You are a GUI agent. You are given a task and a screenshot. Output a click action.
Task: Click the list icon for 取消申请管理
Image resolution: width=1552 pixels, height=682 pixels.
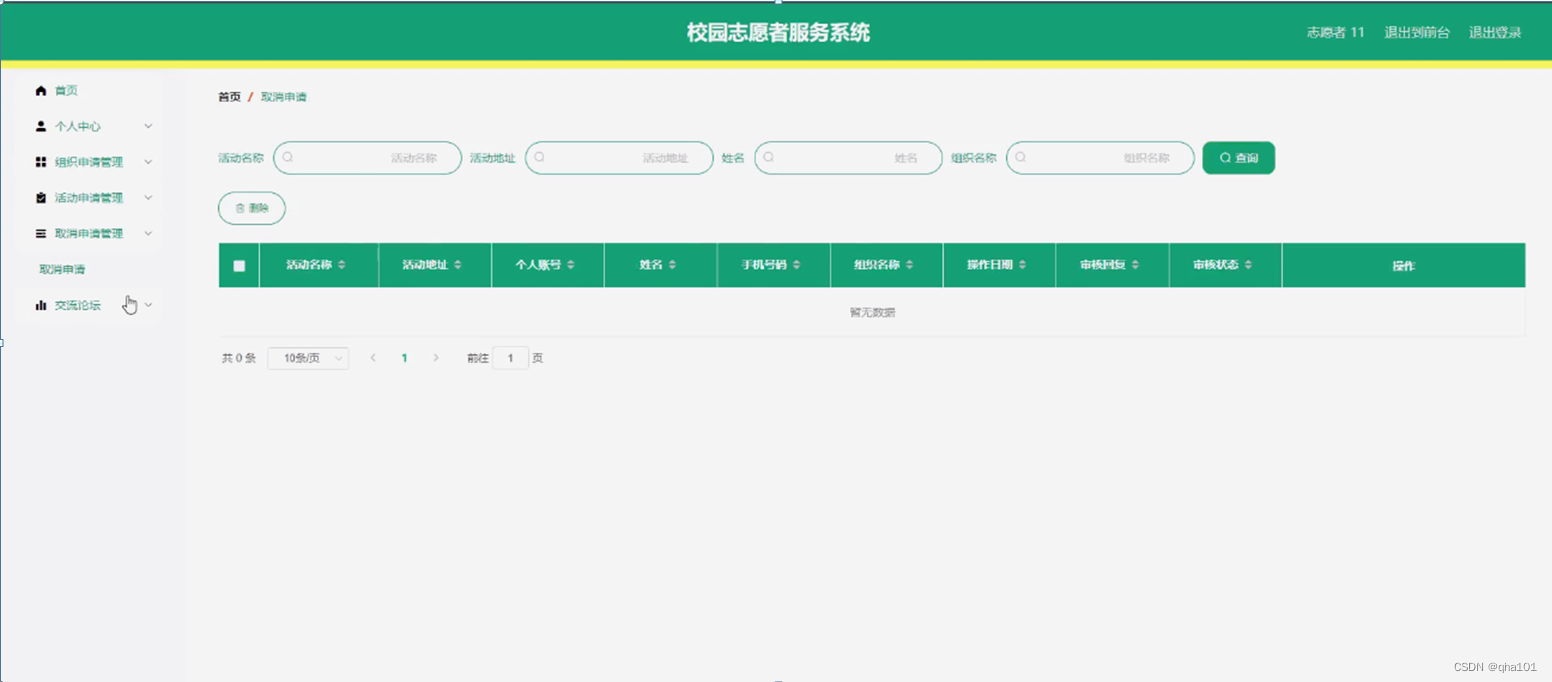41,234
